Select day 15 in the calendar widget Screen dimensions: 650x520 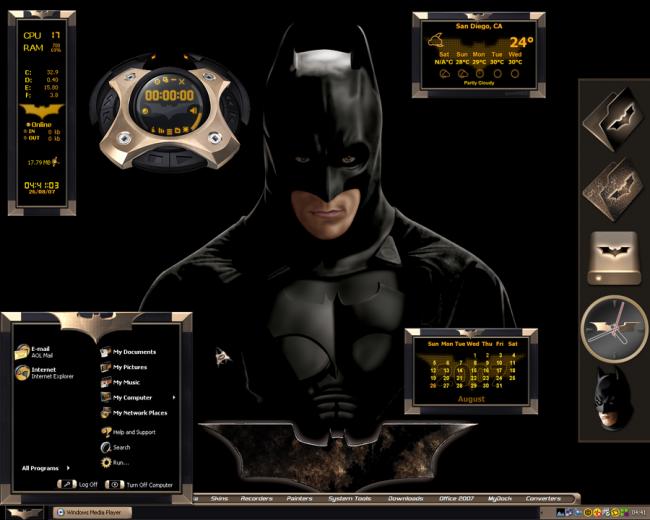tap(473, 370)
